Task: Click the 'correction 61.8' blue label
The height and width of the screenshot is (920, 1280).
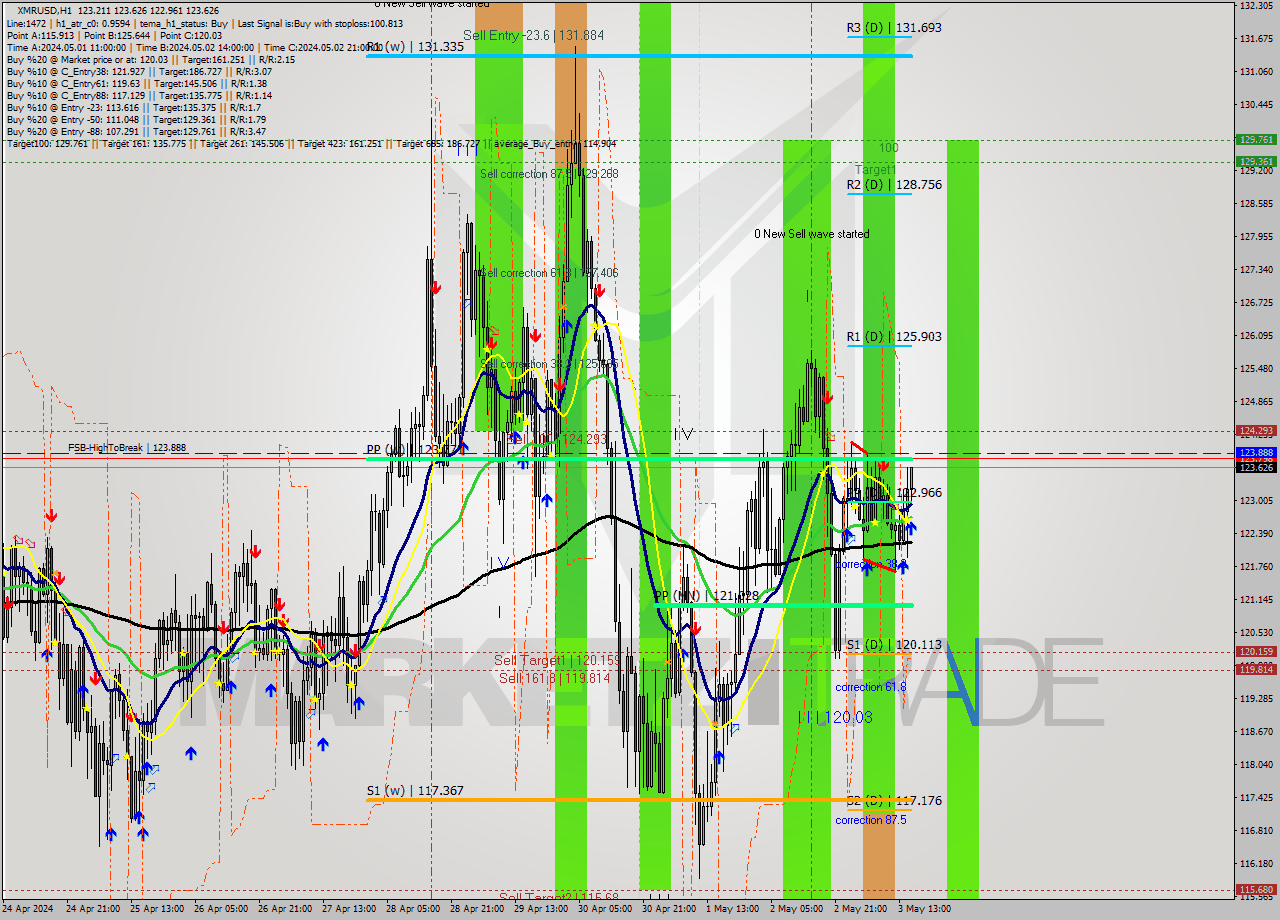Action: click(871, 687)
